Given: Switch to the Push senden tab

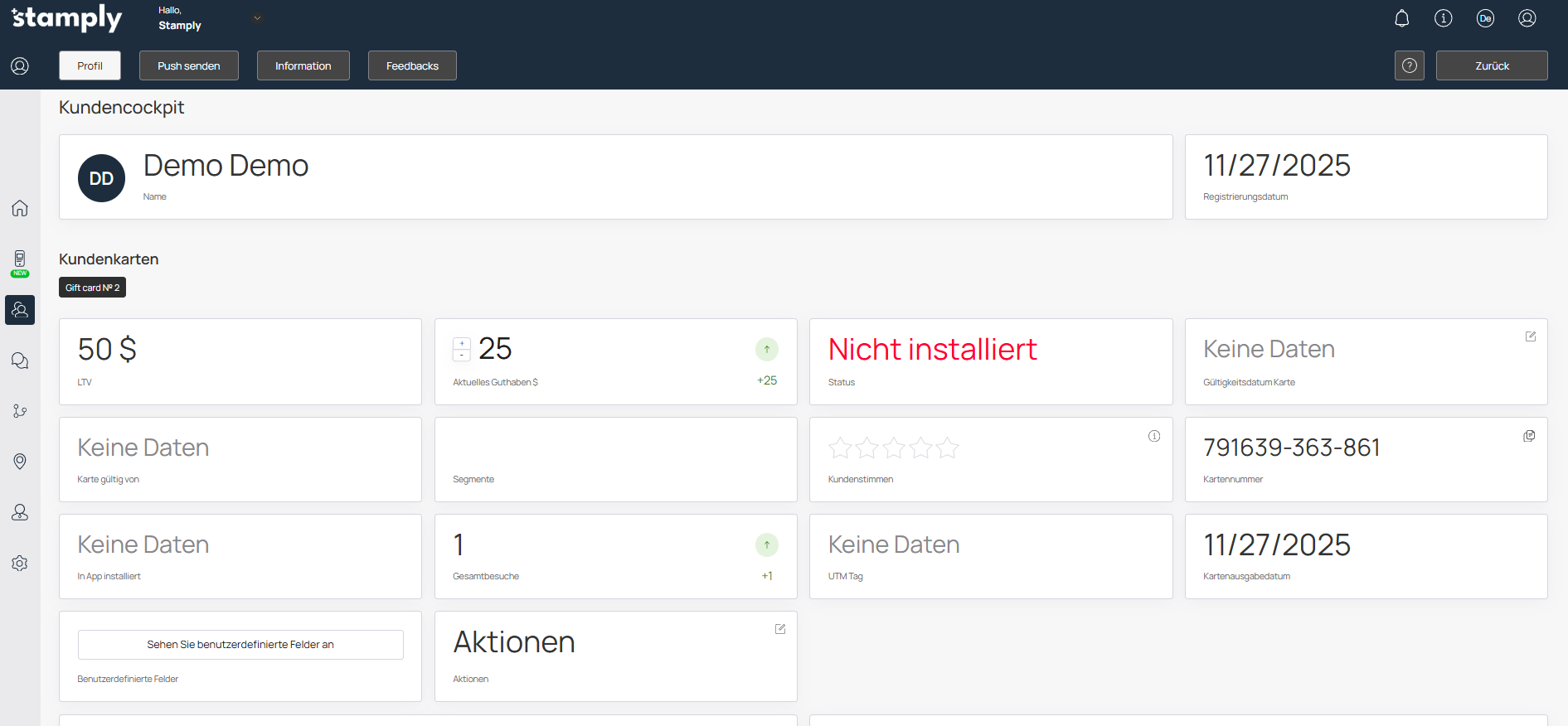Looking at the screenshot, I should [189, 65].
